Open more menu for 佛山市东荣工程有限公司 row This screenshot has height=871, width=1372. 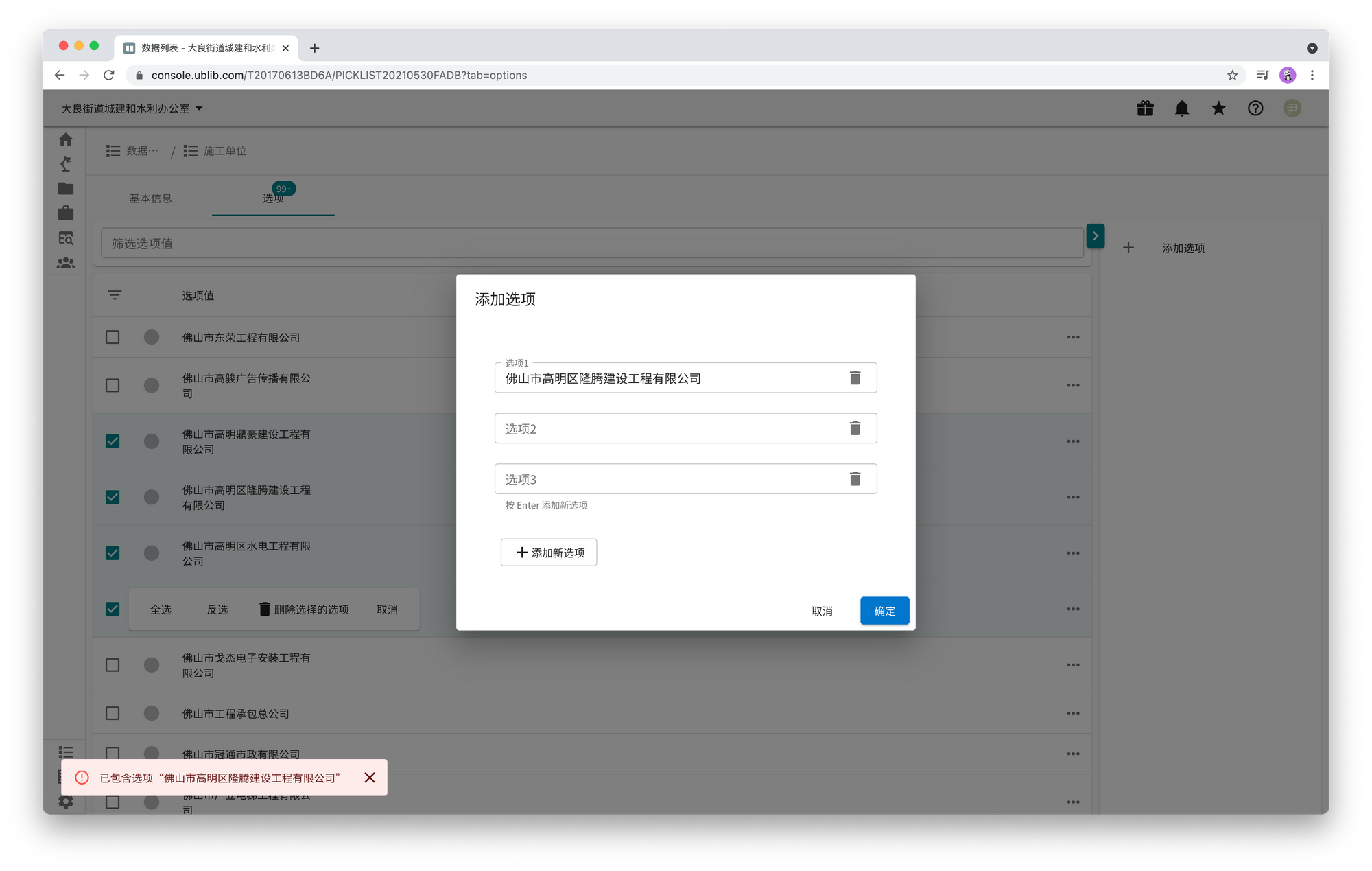coord(1073,337)
